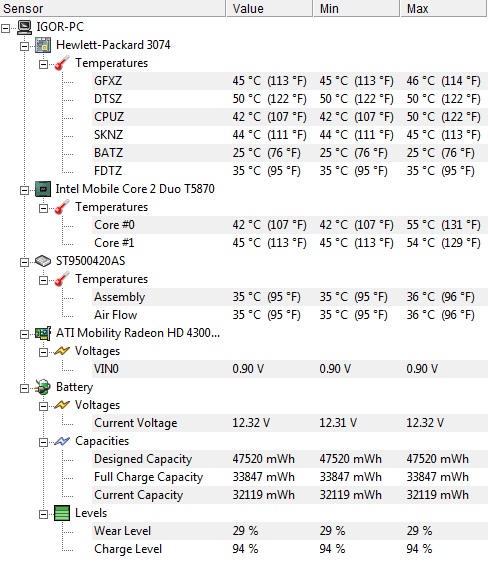Collapse the IGOR-PC root node

[x=5, y=28]
